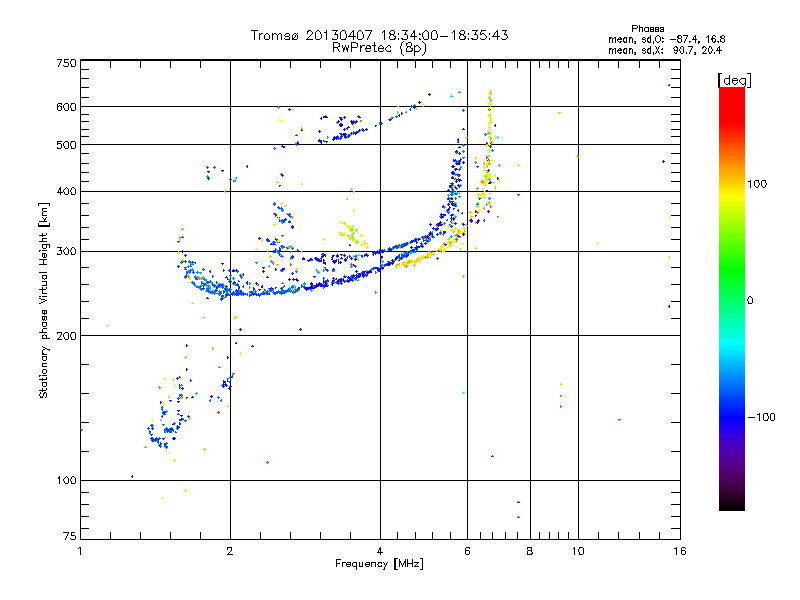This screenshot has width=800, height=600.
Task: Click the y-axis tick label '400'
Action: [66, 191]
